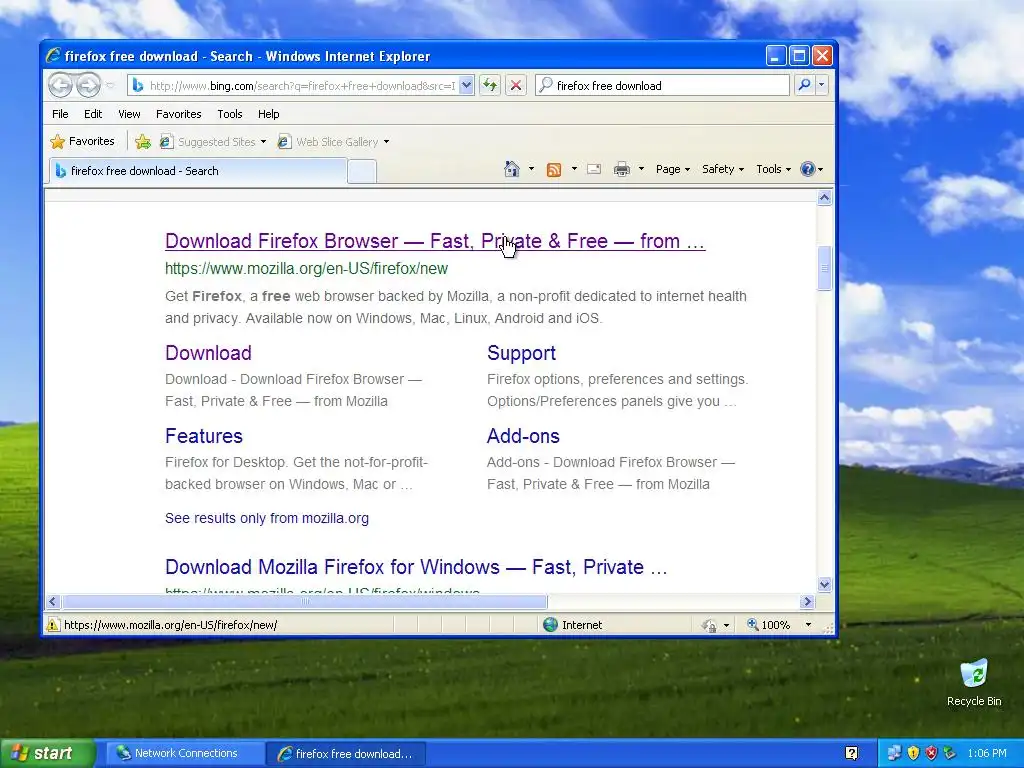Click the horizontal scrollbar right arrow
This screenshot has width=1024, height=768.
click(x=807, y=601)
